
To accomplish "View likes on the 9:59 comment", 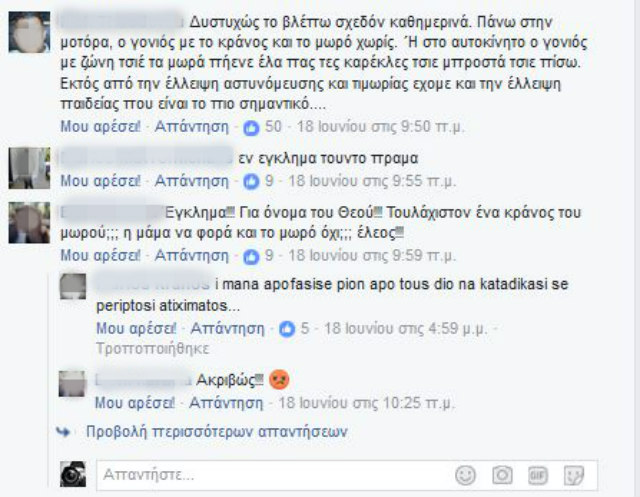I will (251, 256).
